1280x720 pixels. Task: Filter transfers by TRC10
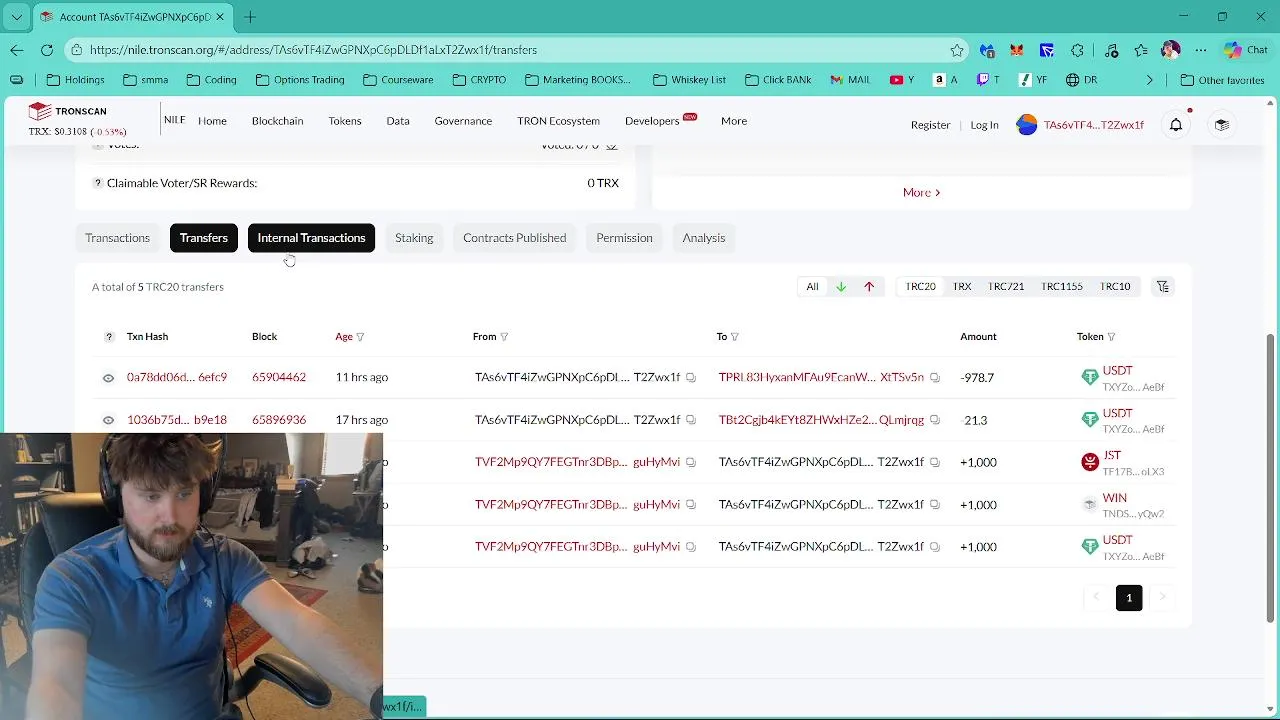[1115, 287]
